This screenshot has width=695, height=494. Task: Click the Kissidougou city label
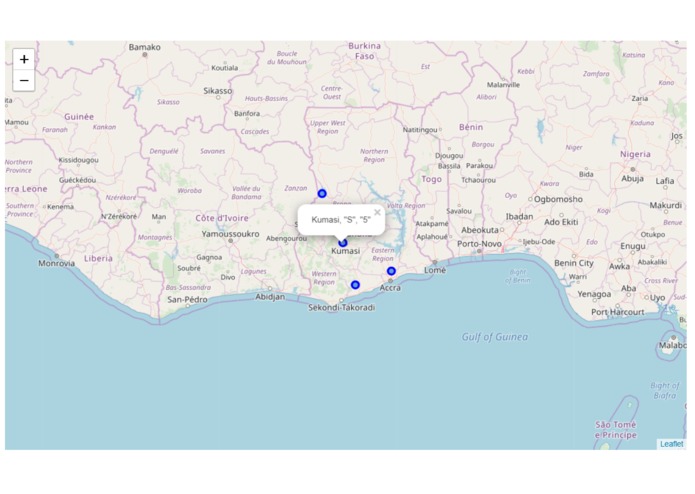78,160
